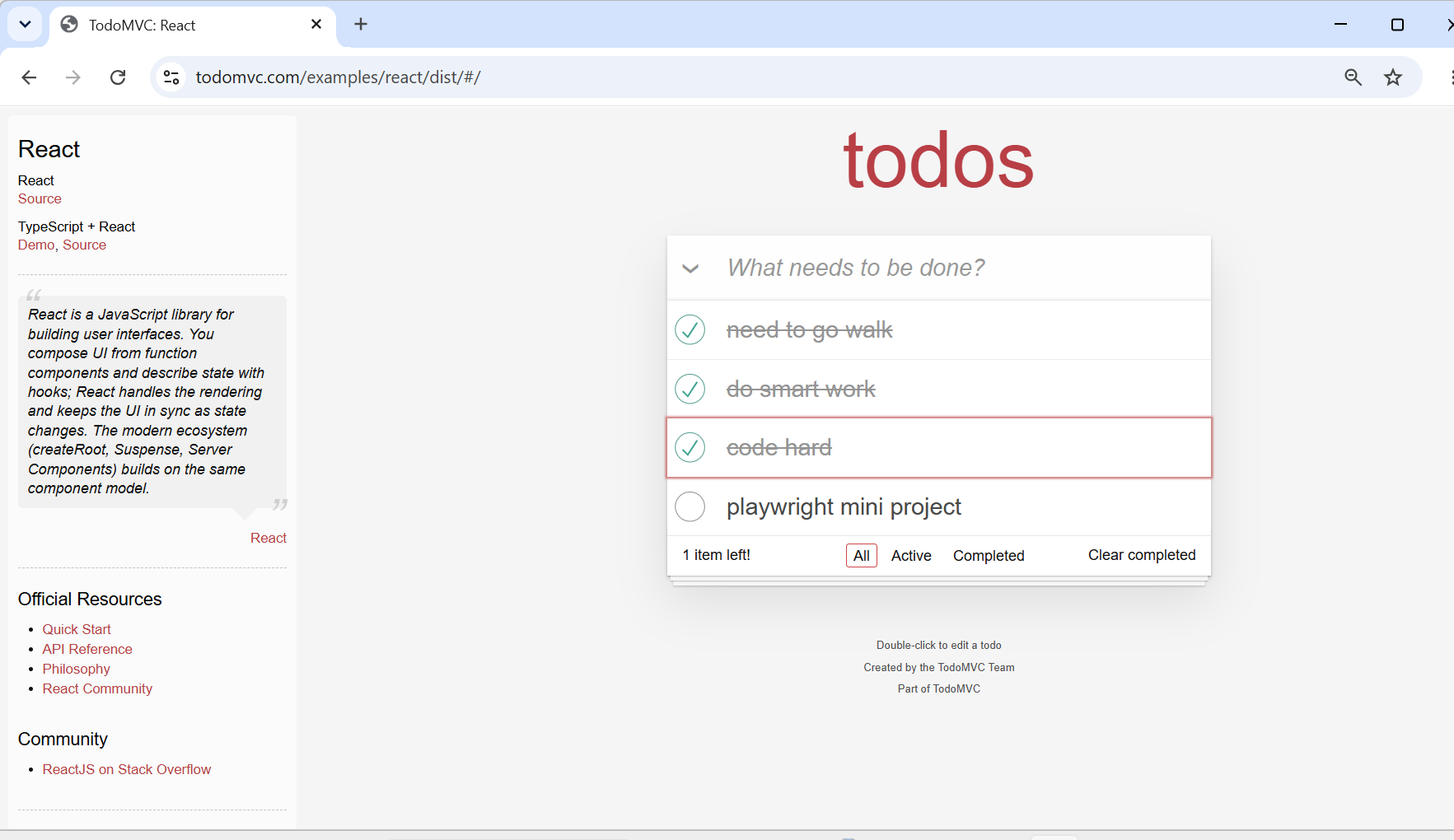
Task: Click the 'Official Resources' heading
Action: [90, 599]
